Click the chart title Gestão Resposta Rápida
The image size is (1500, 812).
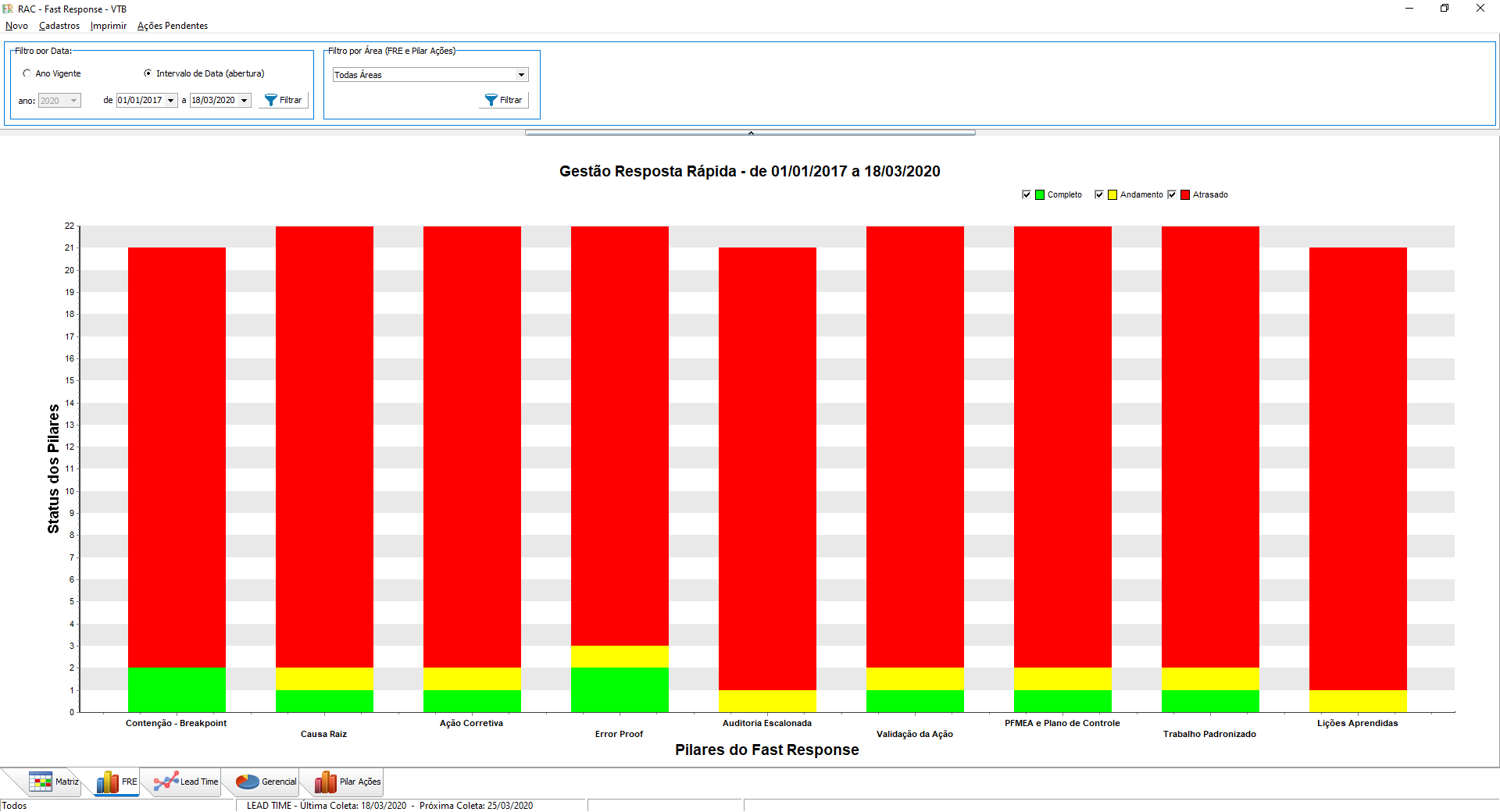(x=750, y=171)
